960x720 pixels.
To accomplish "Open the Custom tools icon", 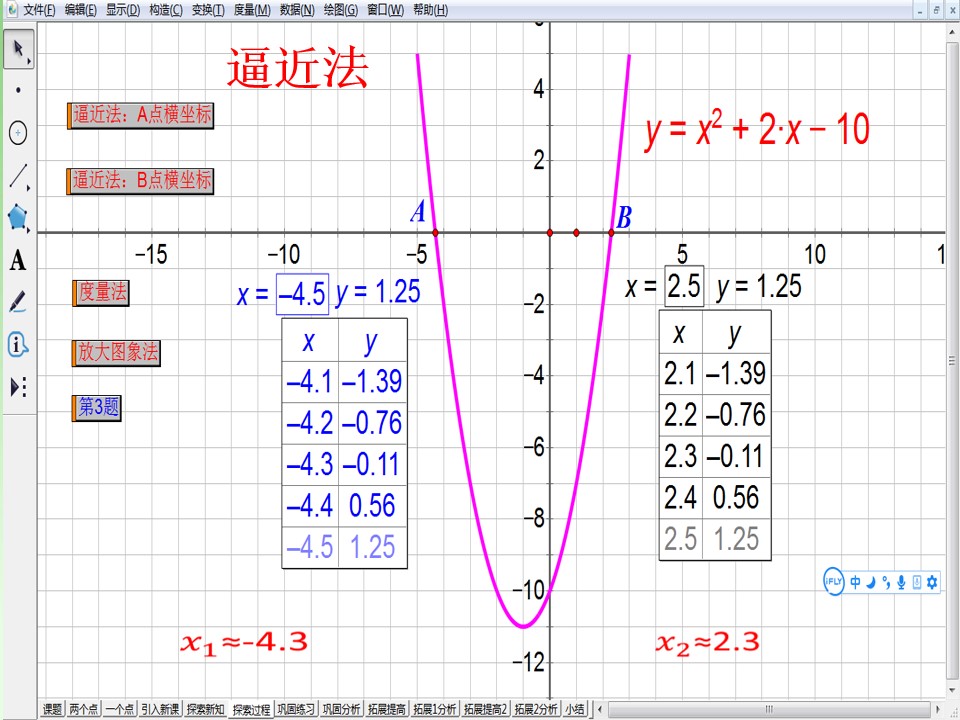I will [18, 387].
